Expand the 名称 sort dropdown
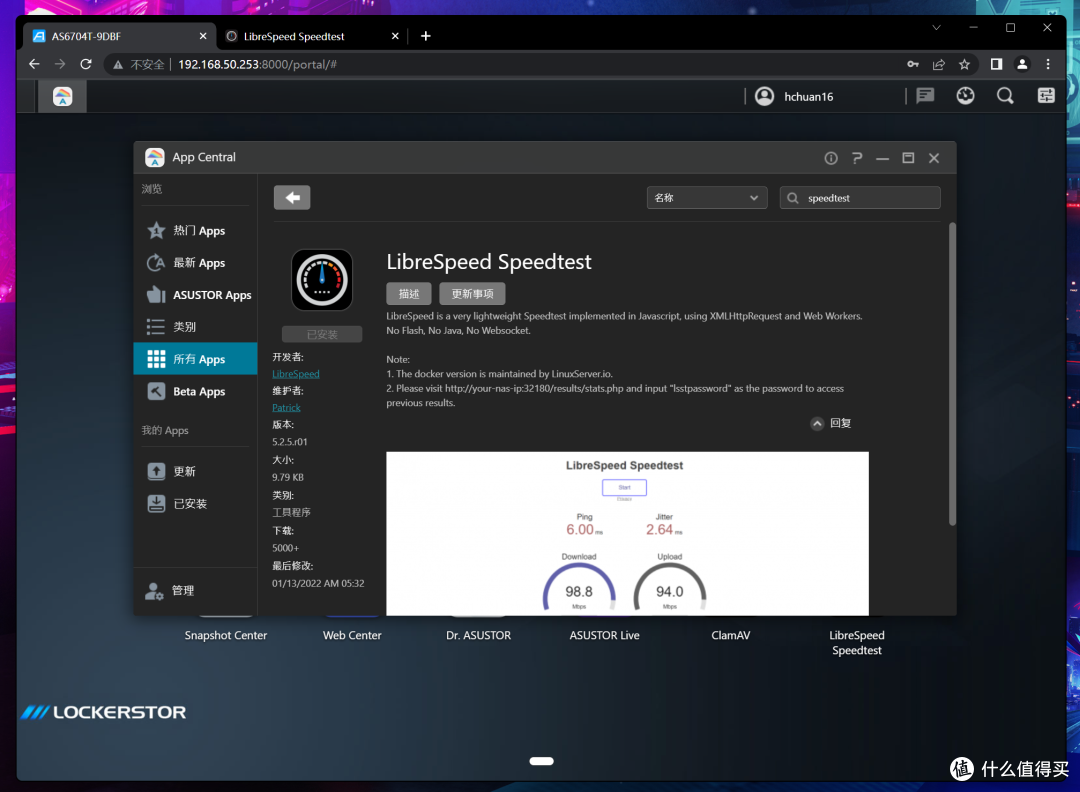This screenshot has height=792, width=1080. [x=707, y=198]
